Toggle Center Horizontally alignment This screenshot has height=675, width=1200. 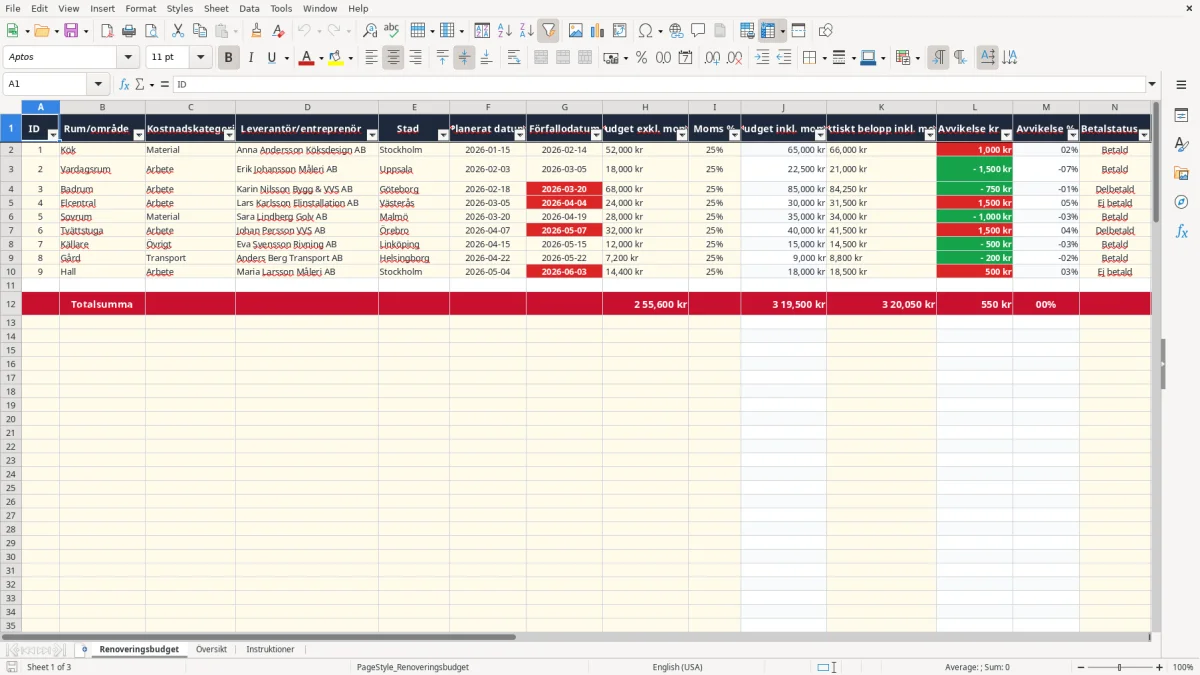click(393, 58)
